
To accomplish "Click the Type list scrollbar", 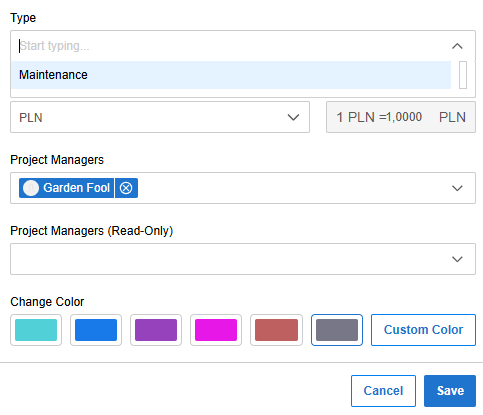I will [463, 75].
